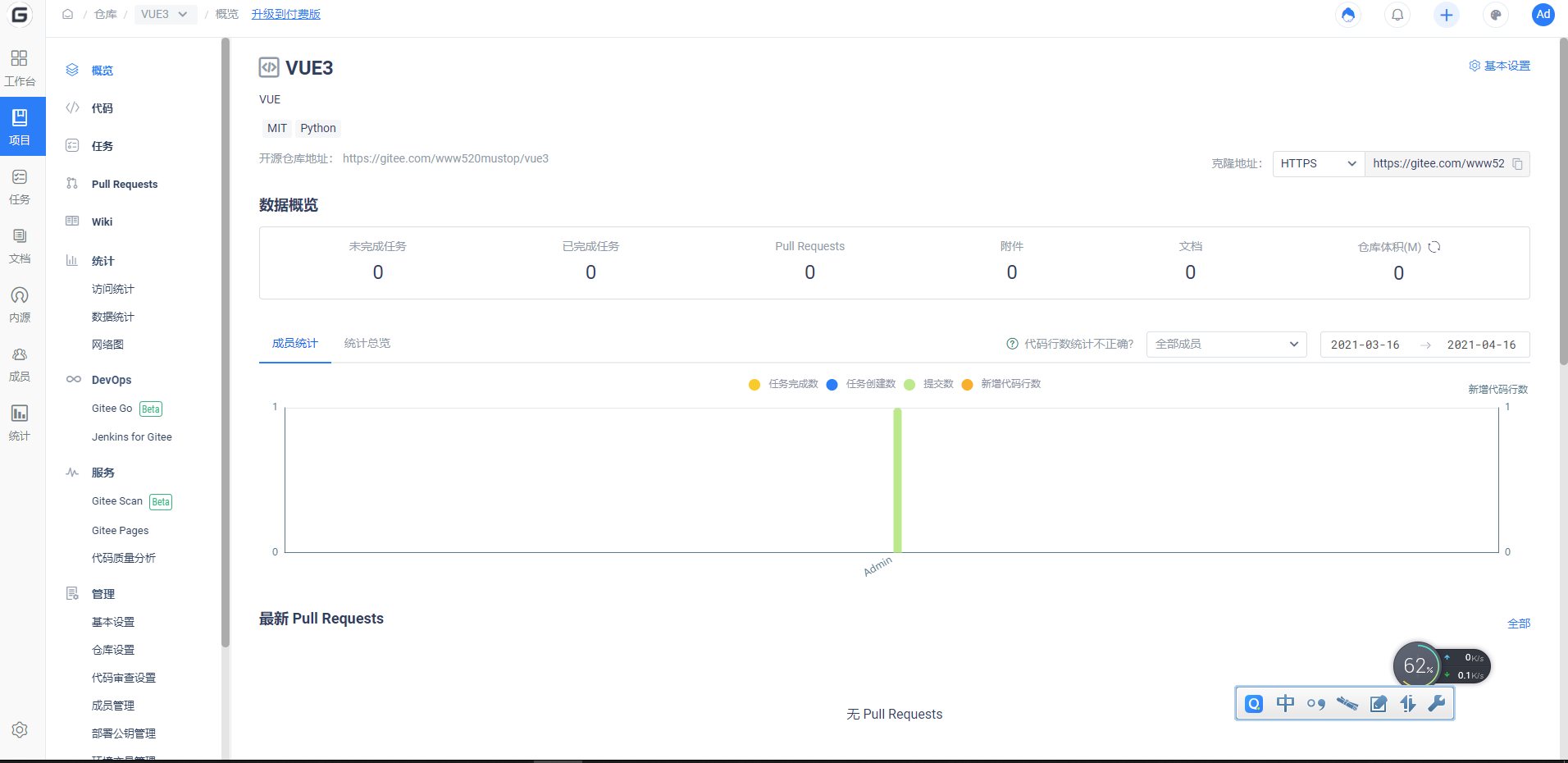This screenshot has height=763, width=1568.
Task: Click the 升级到付费版 upgrade link
Action: tap(286, 14)
